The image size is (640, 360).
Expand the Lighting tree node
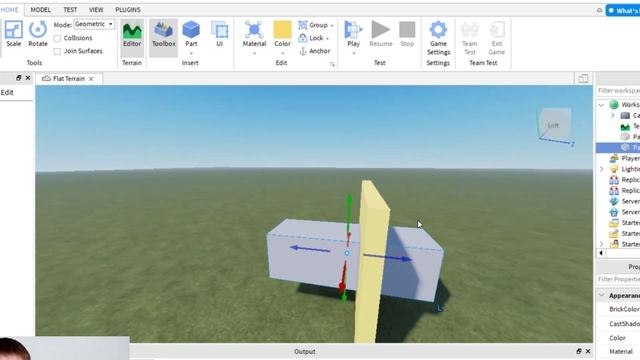601,169
